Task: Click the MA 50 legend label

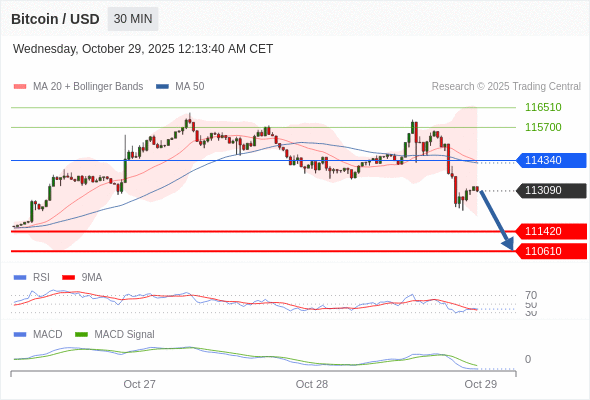Action: point(190,87)
